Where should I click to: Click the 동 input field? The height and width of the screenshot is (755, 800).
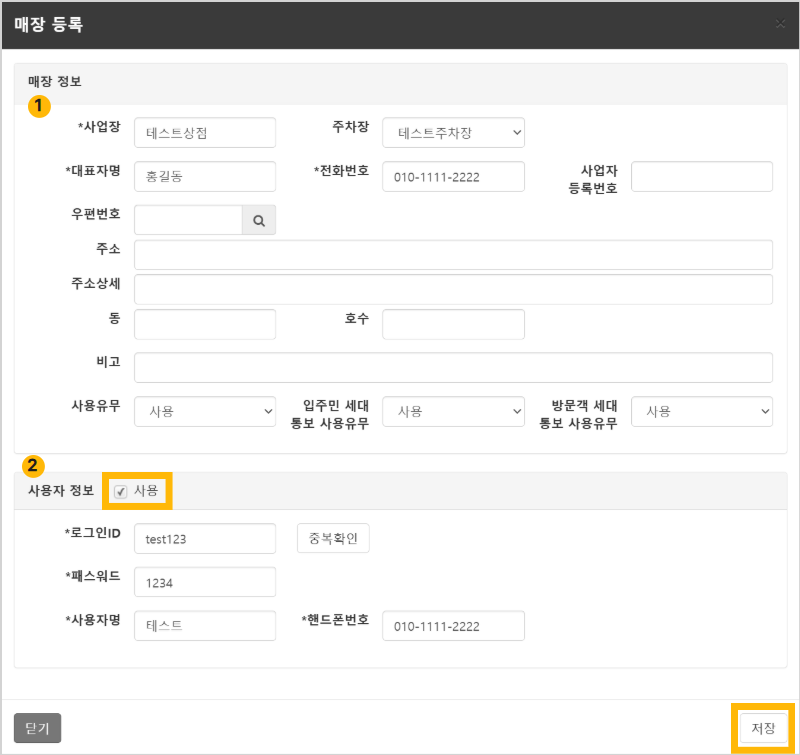tap(205, 324)
